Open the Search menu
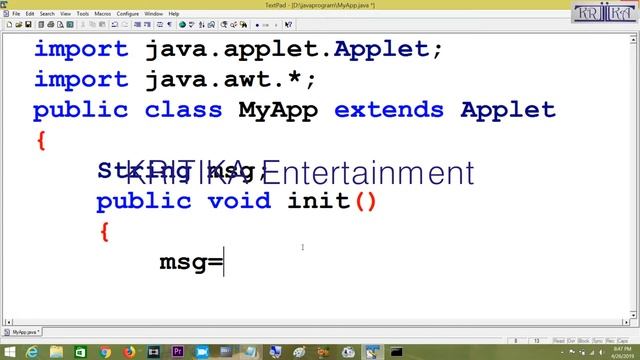This screenshot has width=640, height=360. click(47, 13)
